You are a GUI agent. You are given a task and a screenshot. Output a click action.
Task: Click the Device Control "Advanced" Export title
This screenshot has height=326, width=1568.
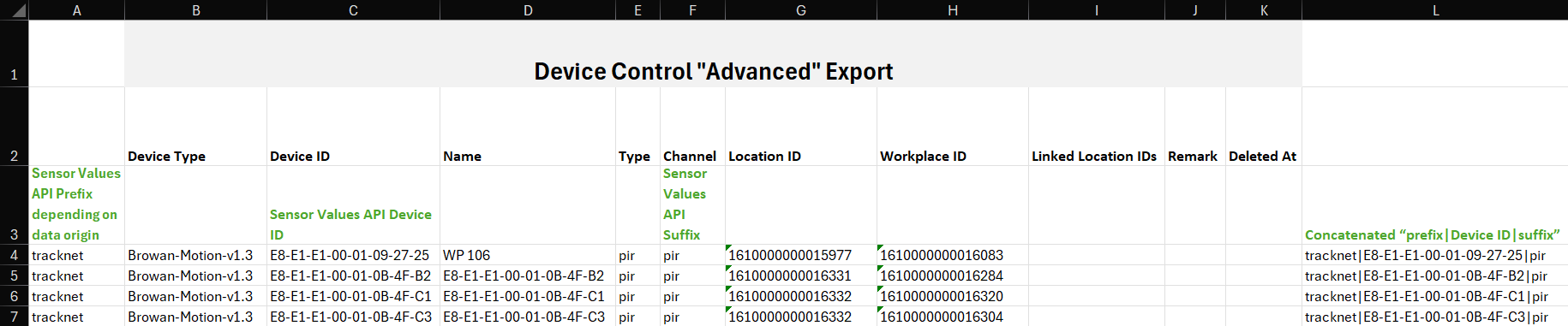point(714,71)
